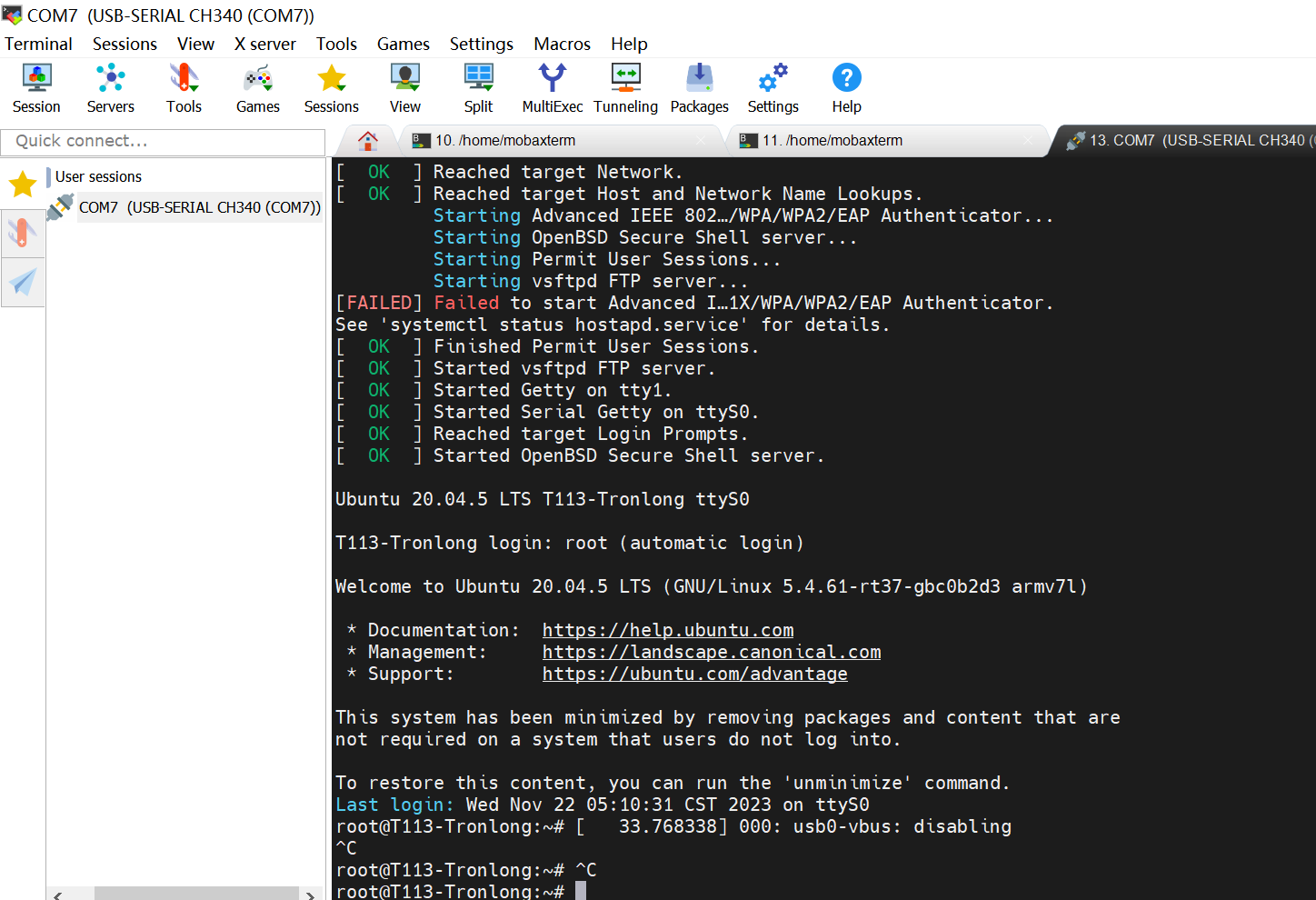
Task: Open the Macros menu
Action: (562, 44)
